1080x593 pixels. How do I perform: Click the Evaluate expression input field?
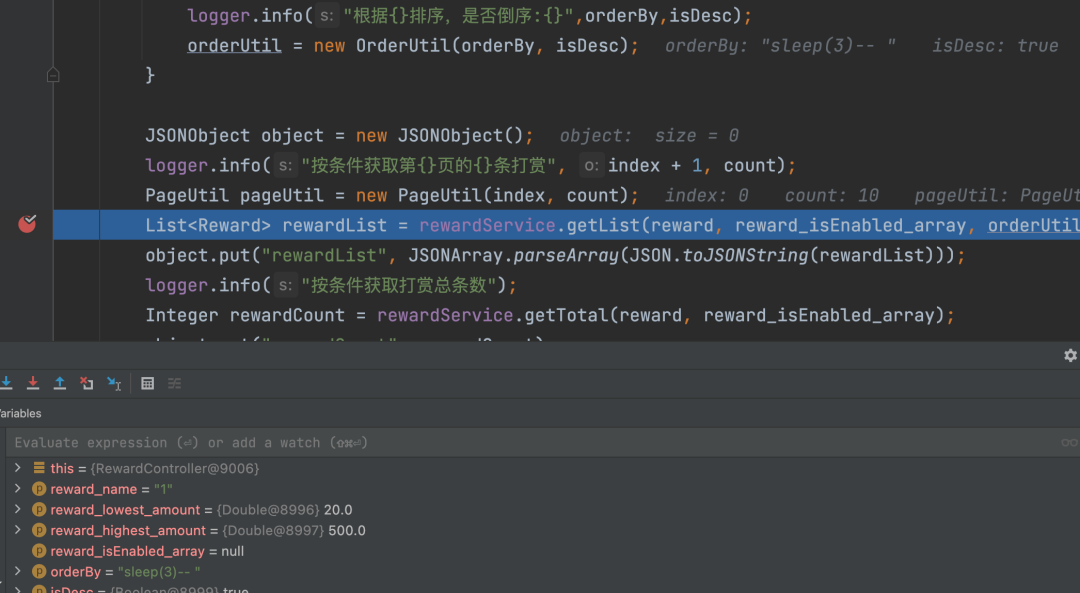point(500,443)
